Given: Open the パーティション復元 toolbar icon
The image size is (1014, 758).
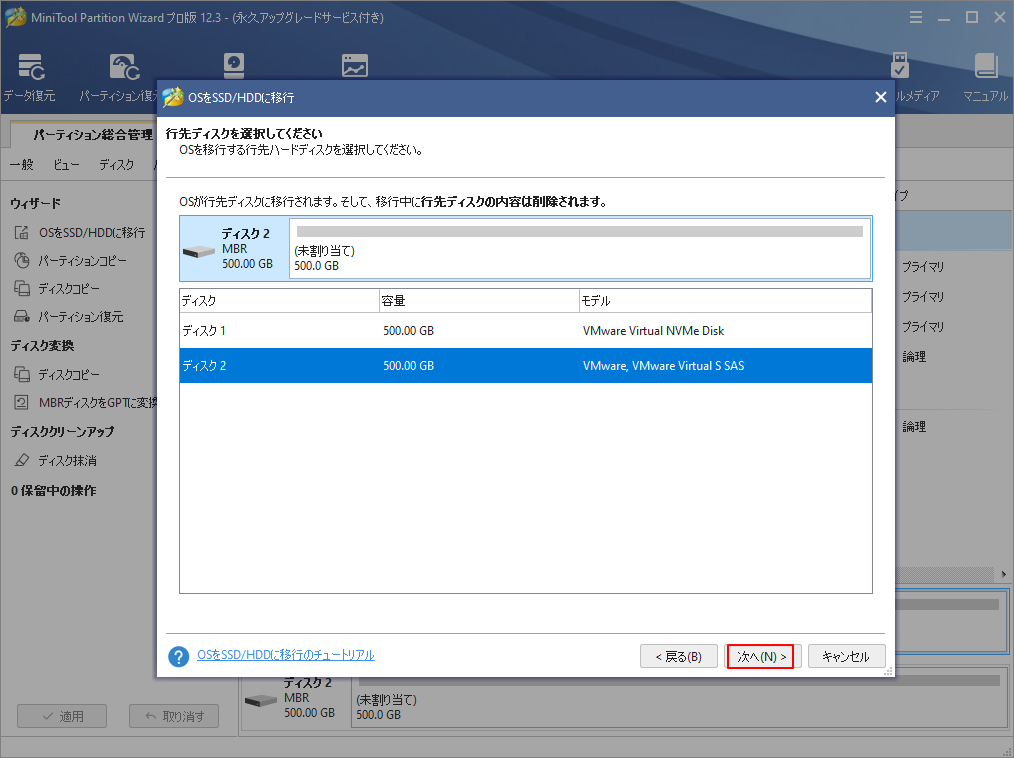Looking at the screenshot, I should [124, 67].
